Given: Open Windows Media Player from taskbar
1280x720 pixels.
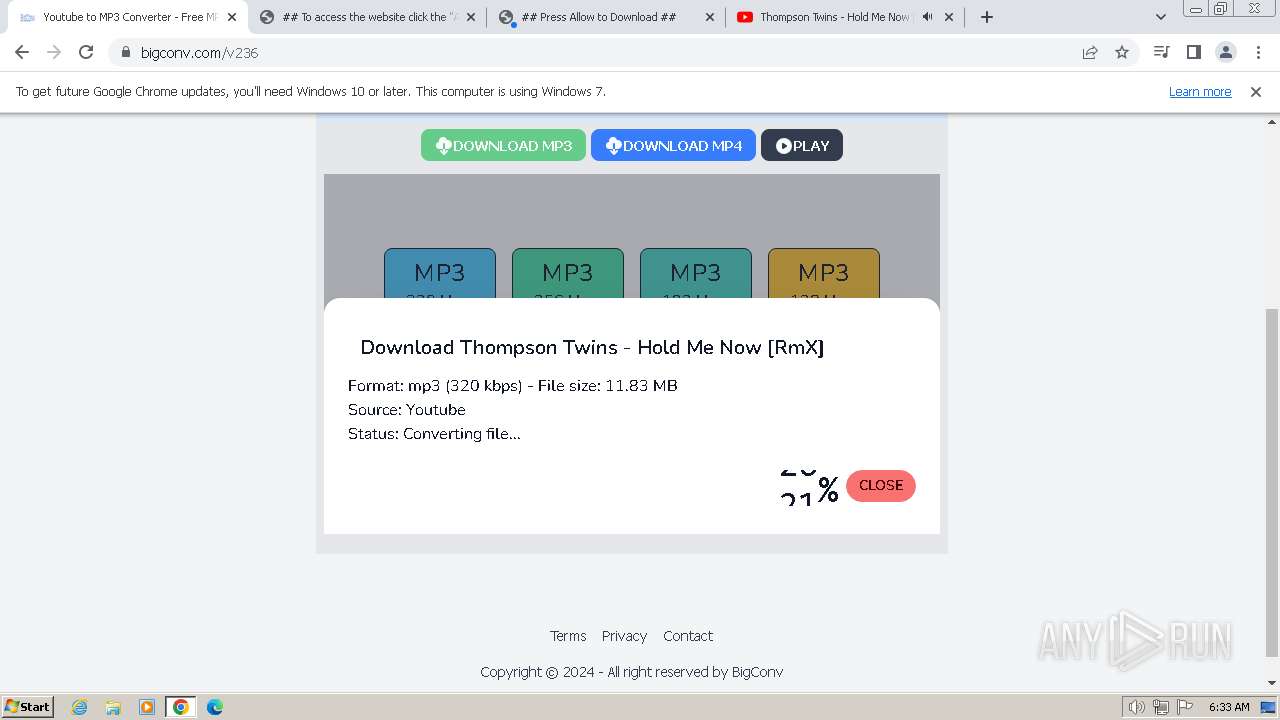Looking at the screenshot, I should click(x=147, y=707).
